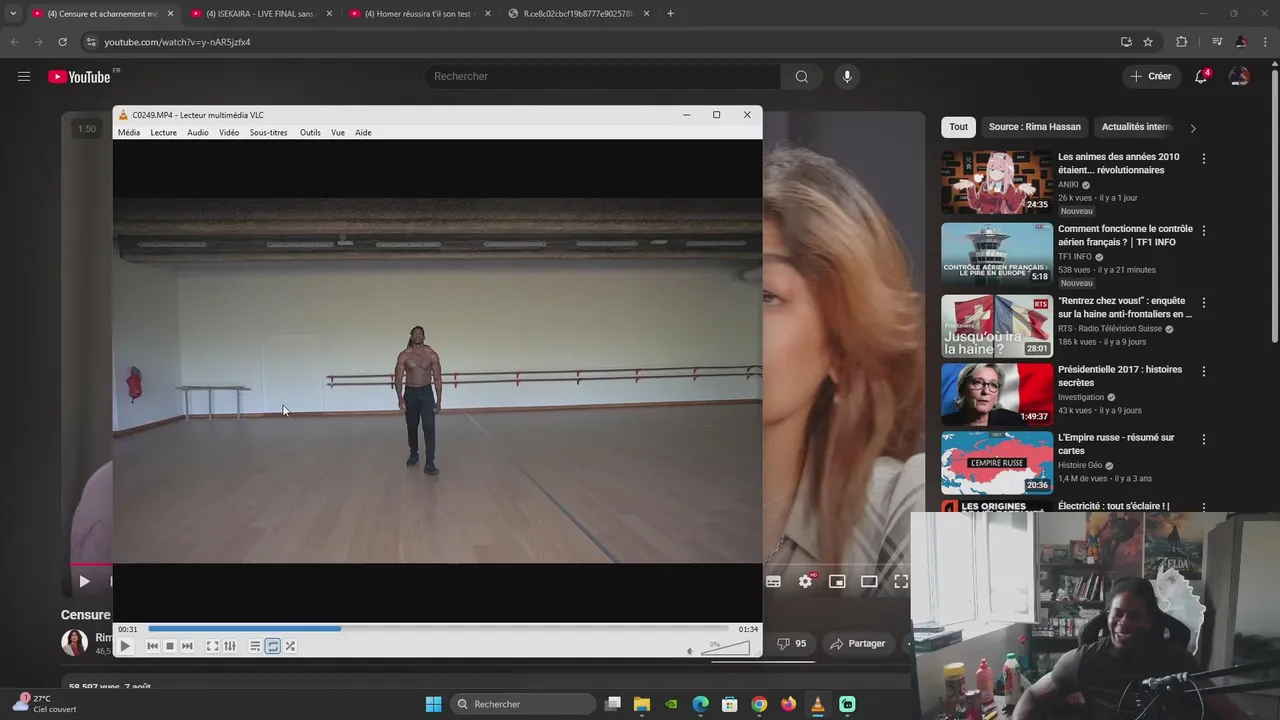The height and width of the screenshot is (720, 1280).
Task: Open options for Rentrez chez vous video
Action: 1203,303
